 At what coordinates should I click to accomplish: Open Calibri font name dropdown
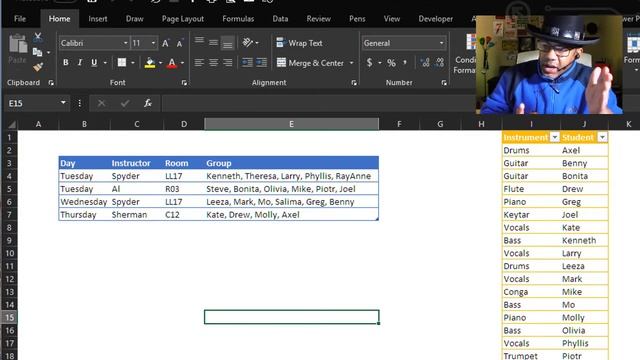(125, 43)
